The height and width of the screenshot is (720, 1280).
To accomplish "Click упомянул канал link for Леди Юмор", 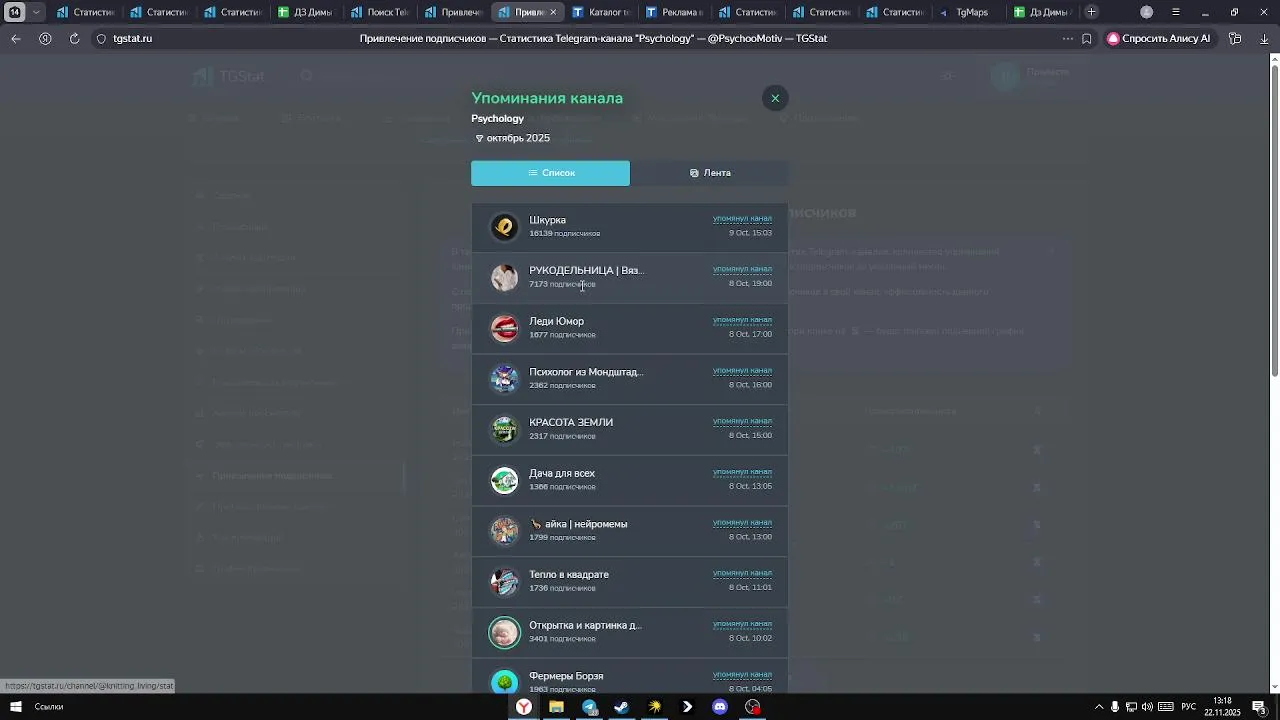I will 742,320.
